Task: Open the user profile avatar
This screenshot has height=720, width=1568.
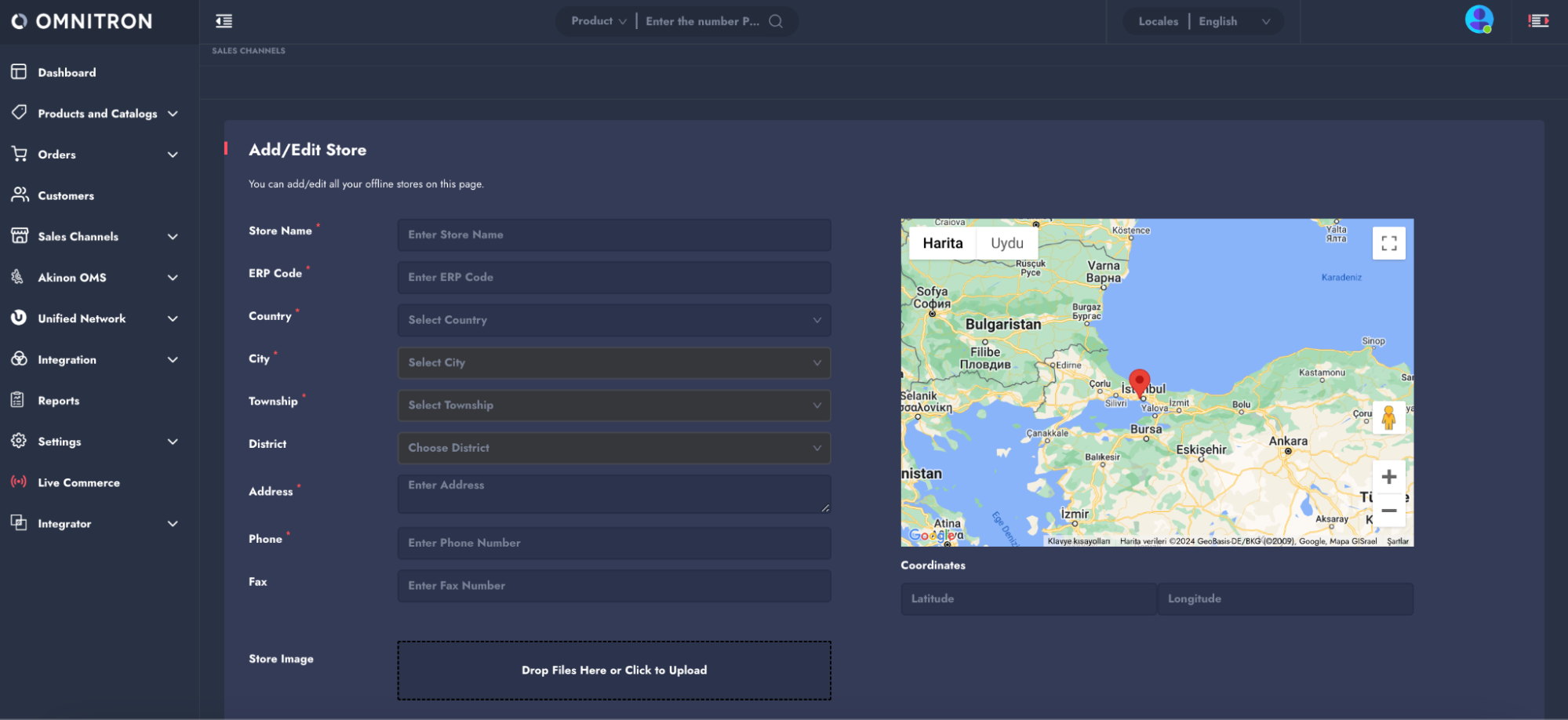Action: pyautogui.click(x=1479, y=20)
